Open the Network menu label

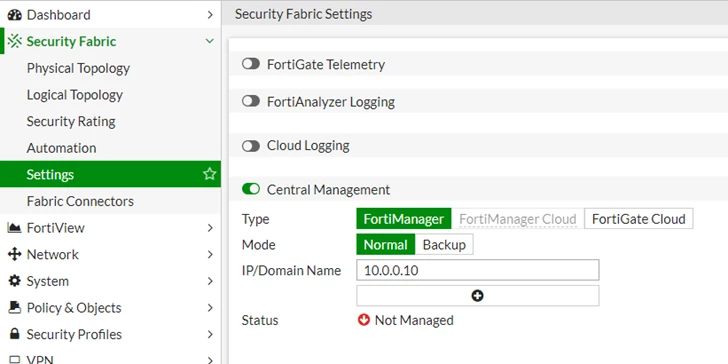53,254
